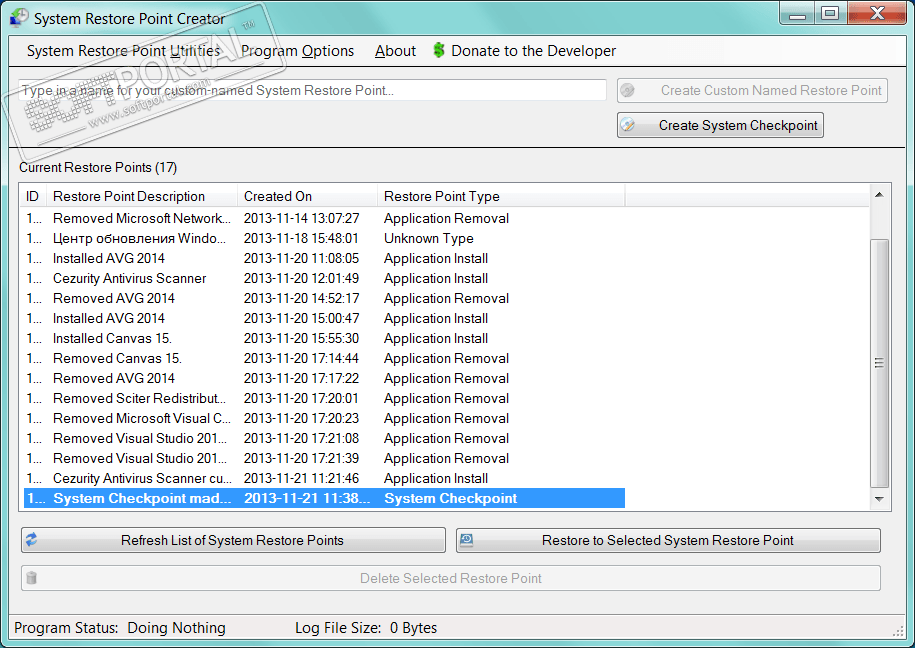Click Create Custom Named Restore Point
915x648 pixels.
point(752,90)
